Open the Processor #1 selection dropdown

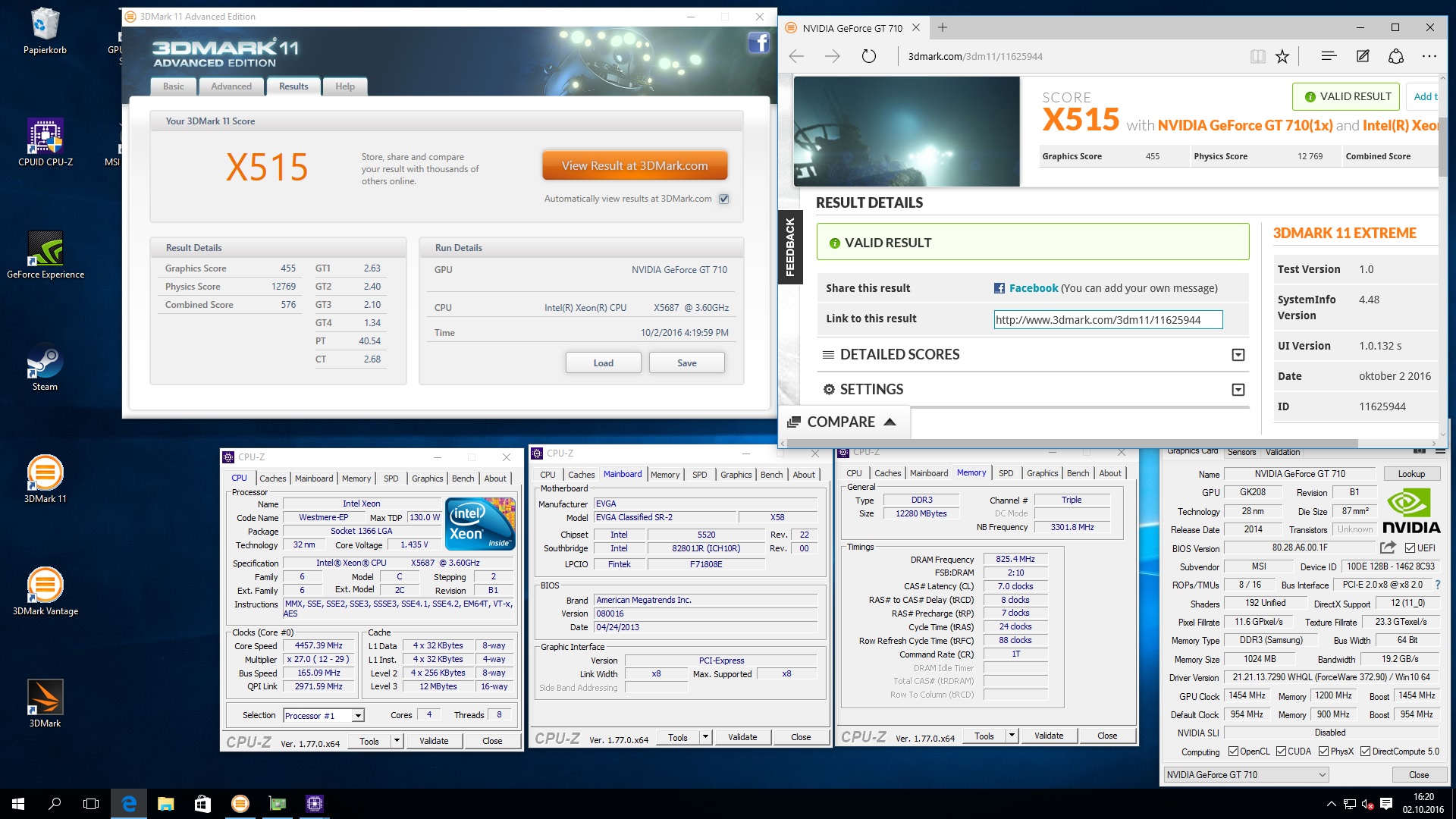pos(358,715)
